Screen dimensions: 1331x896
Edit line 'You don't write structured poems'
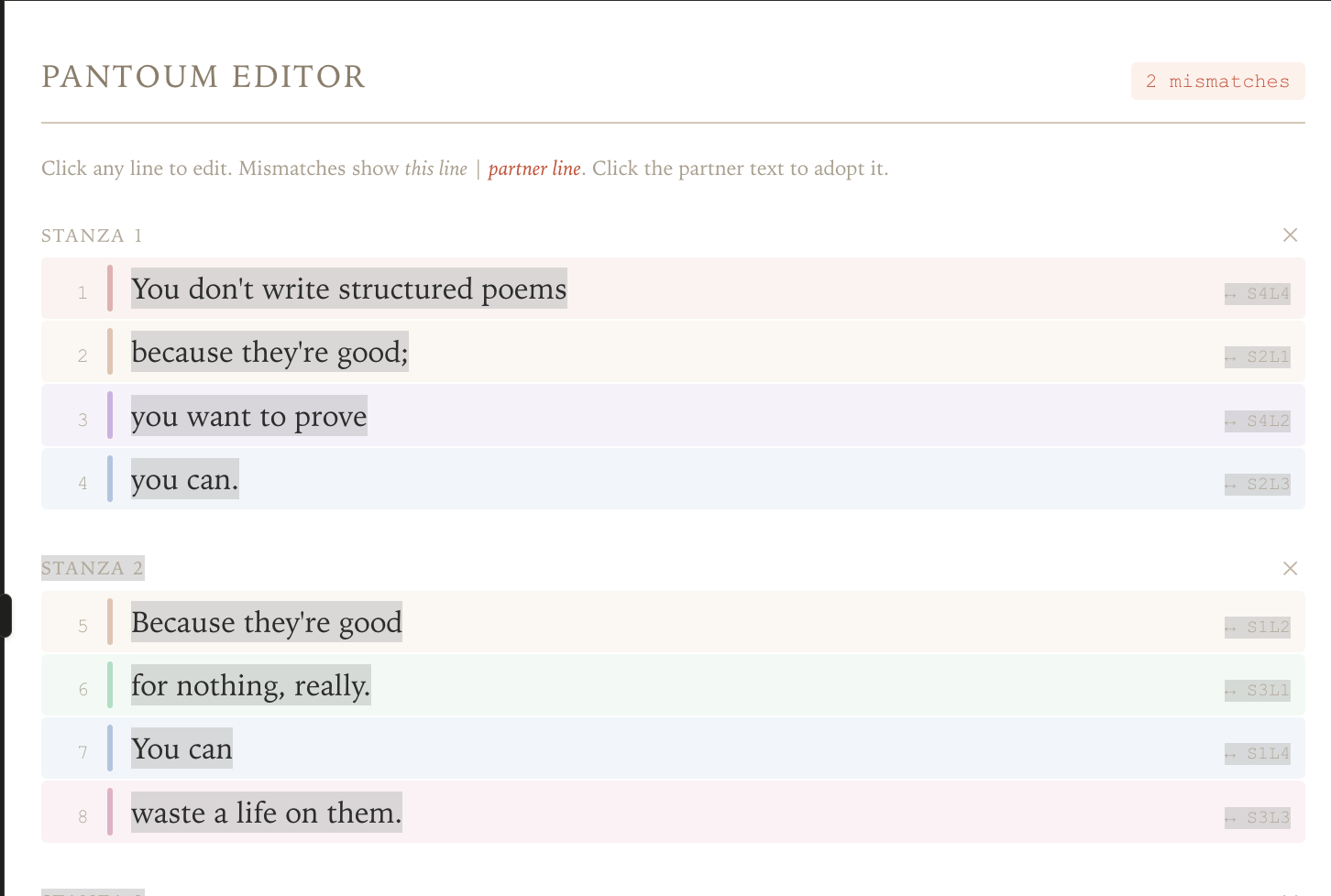[348, 289]
